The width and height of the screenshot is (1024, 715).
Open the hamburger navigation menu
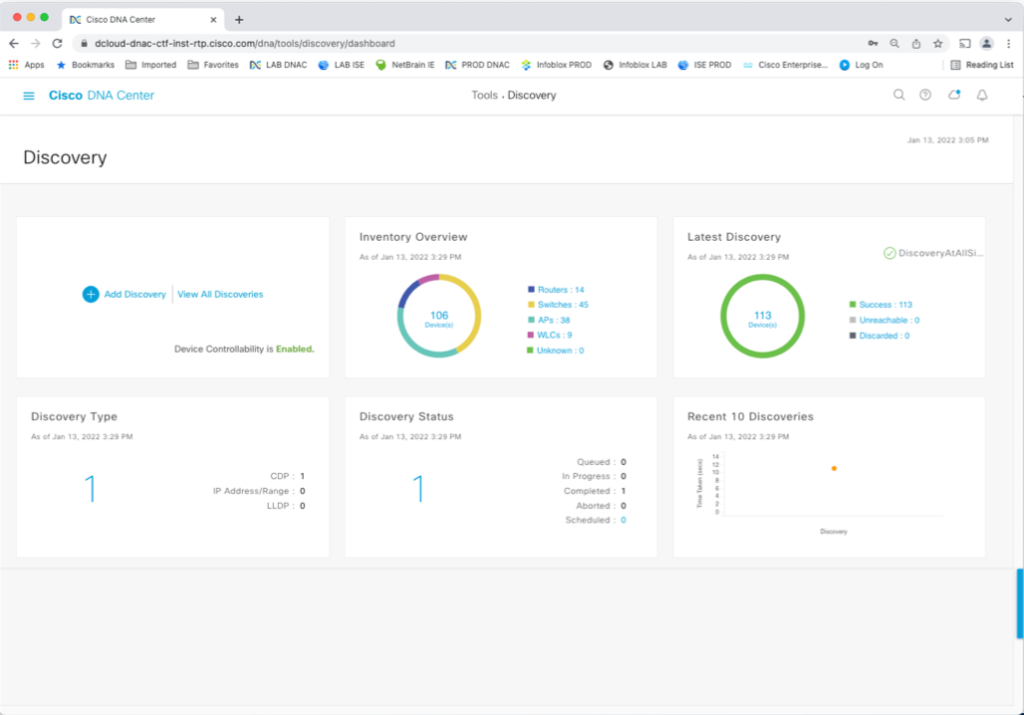click(28, 95)
